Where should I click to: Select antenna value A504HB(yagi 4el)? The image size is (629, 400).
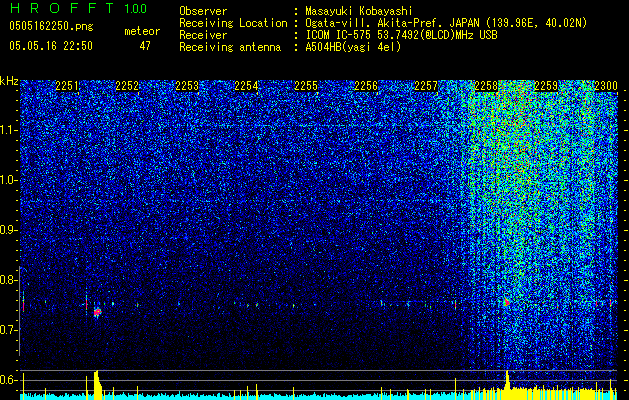(x=353, y=47)
